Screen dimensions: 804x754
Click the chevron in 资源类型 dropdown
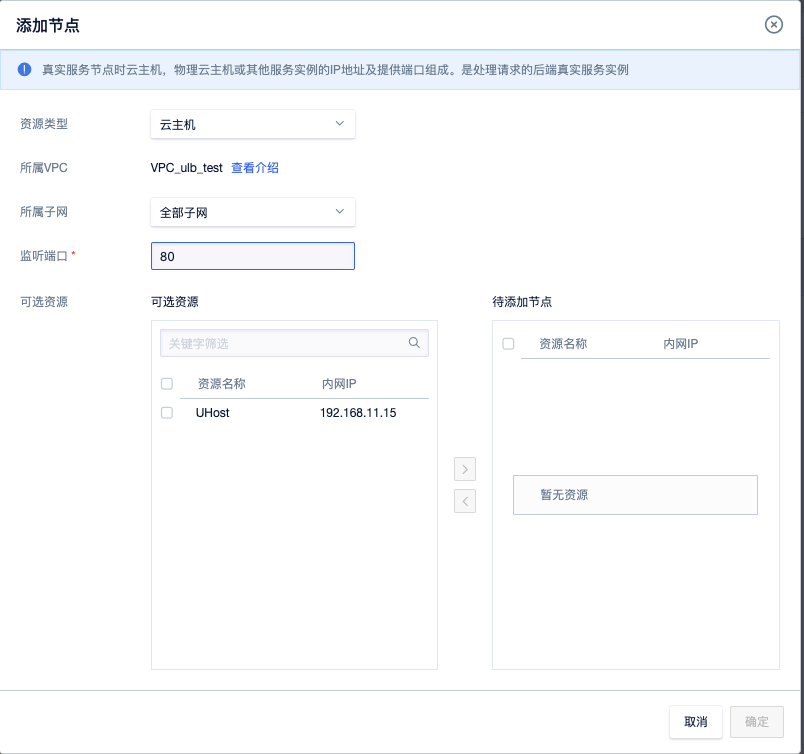[x=339, y=124]
